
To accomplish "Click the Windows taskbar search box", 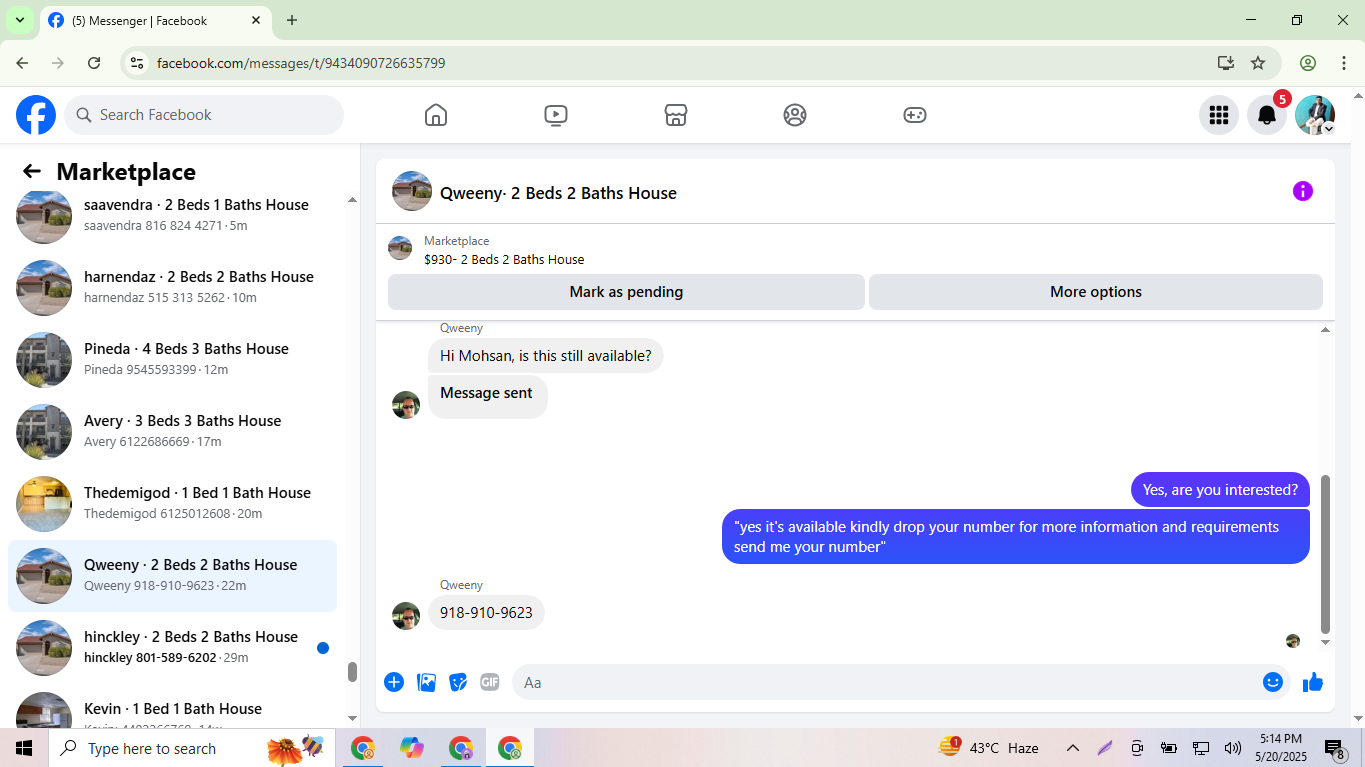I will pyautogui.click(x=190, y=748).
